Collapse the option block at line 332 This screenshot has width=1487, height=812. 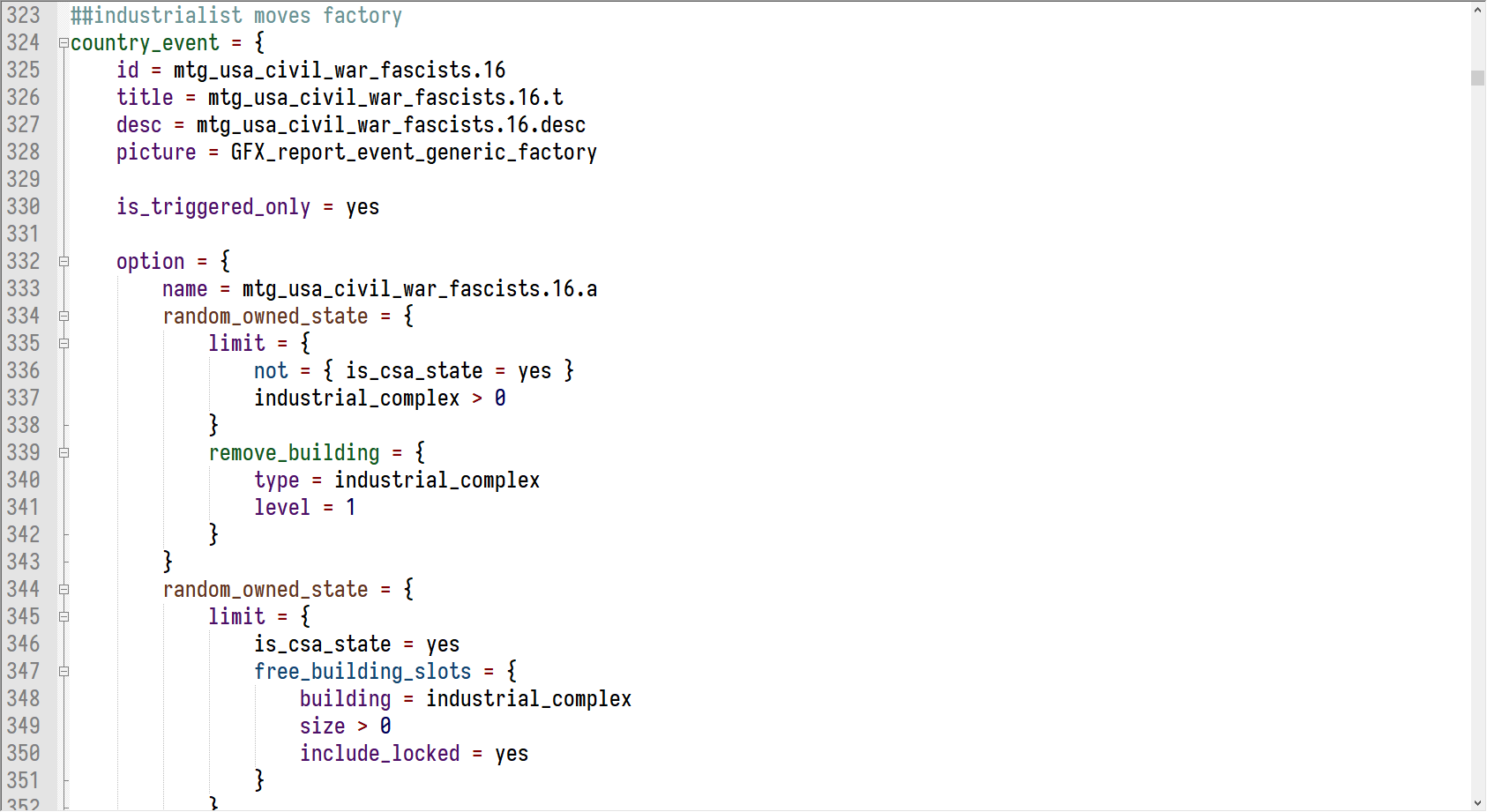[64, 262]
